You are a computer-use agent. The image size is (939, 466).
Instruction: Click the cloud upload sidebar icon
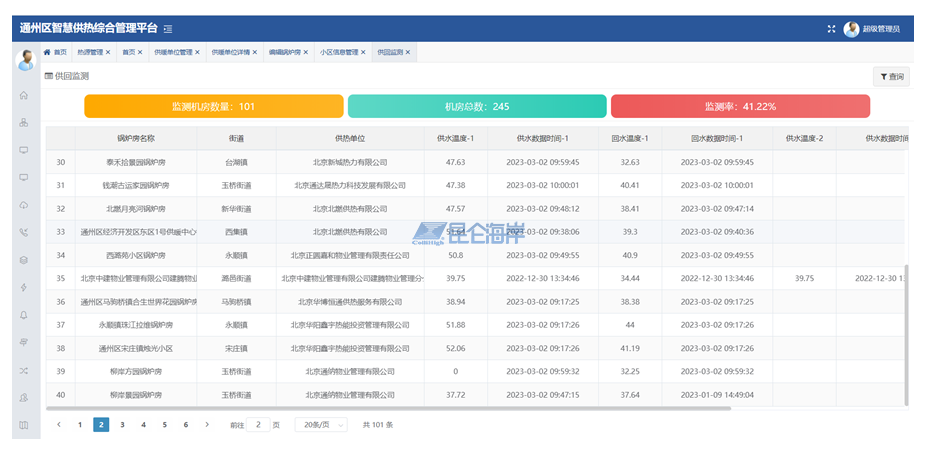point(24,205)
